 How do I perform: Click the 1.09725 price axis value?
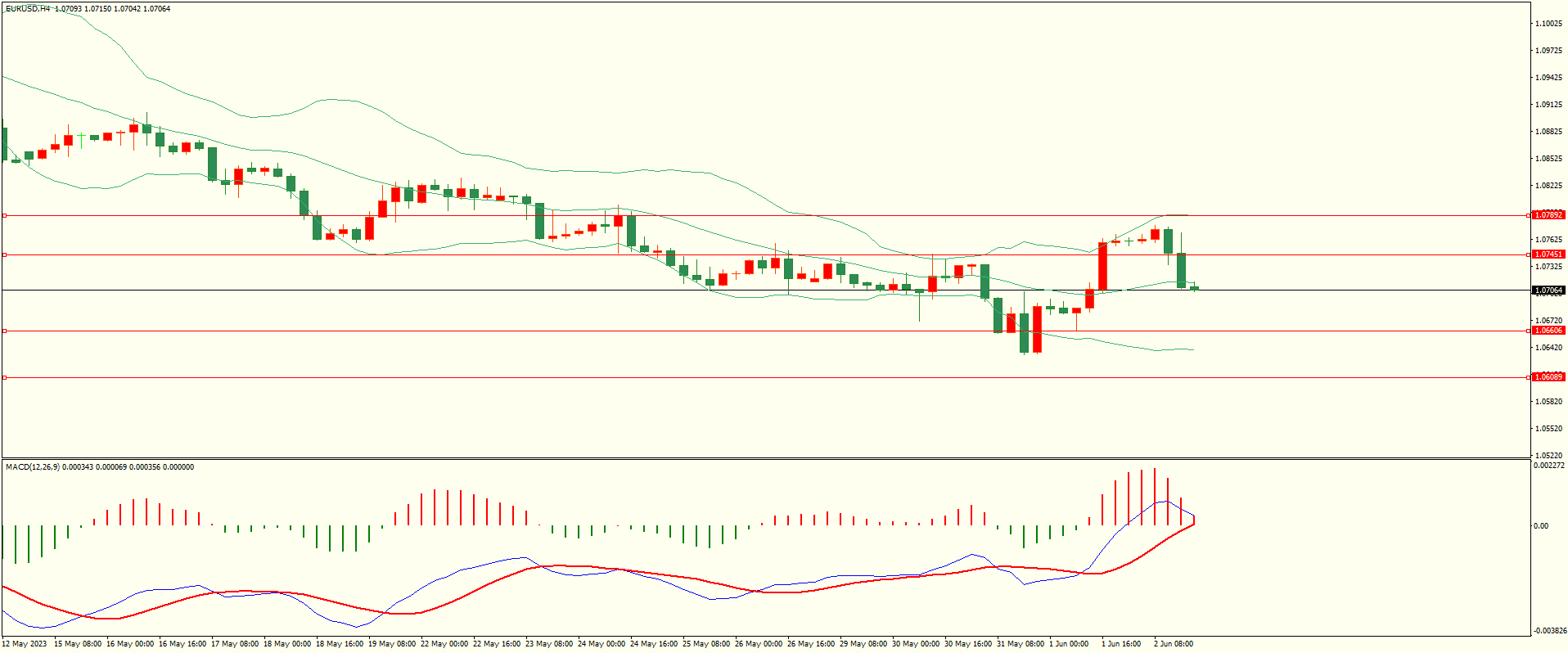pos(1548,51)
